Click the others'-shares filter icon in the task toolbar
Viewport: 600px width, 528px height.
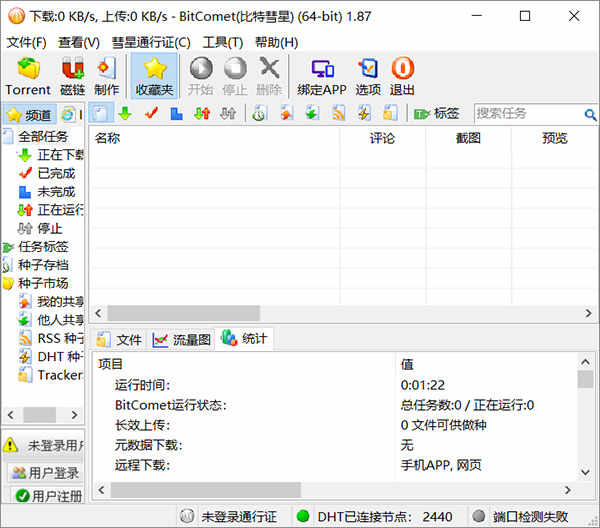(x=313, y=114)
